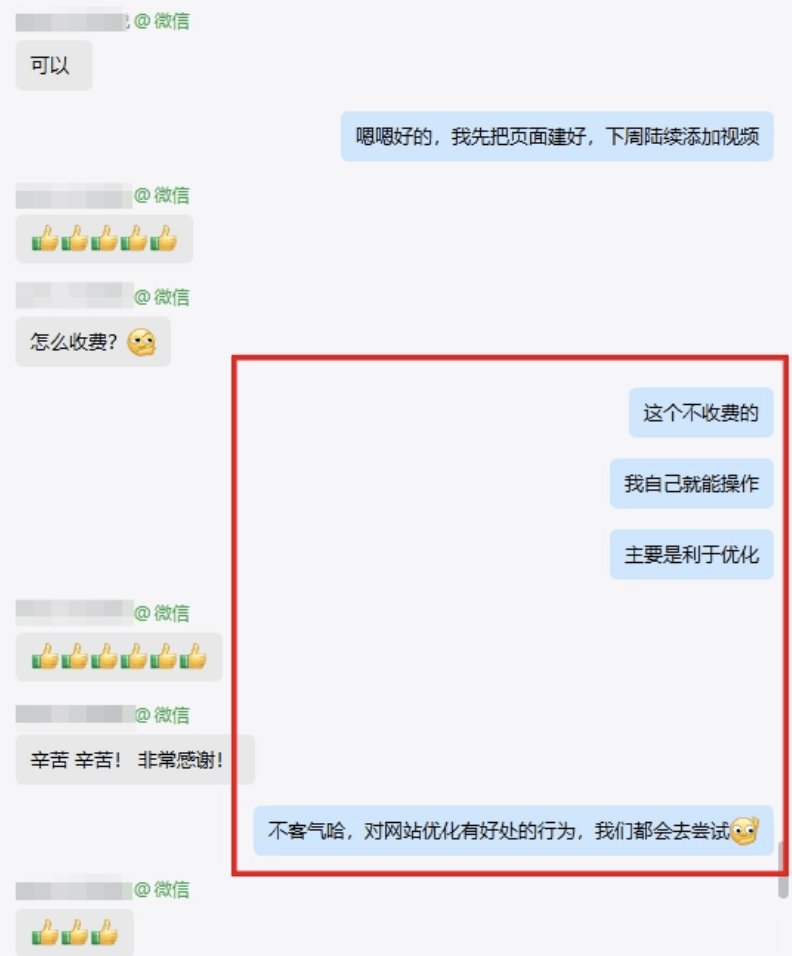
Task: Click the '主要是利于优化' reply bubble
Action: [x=691, y=554]
